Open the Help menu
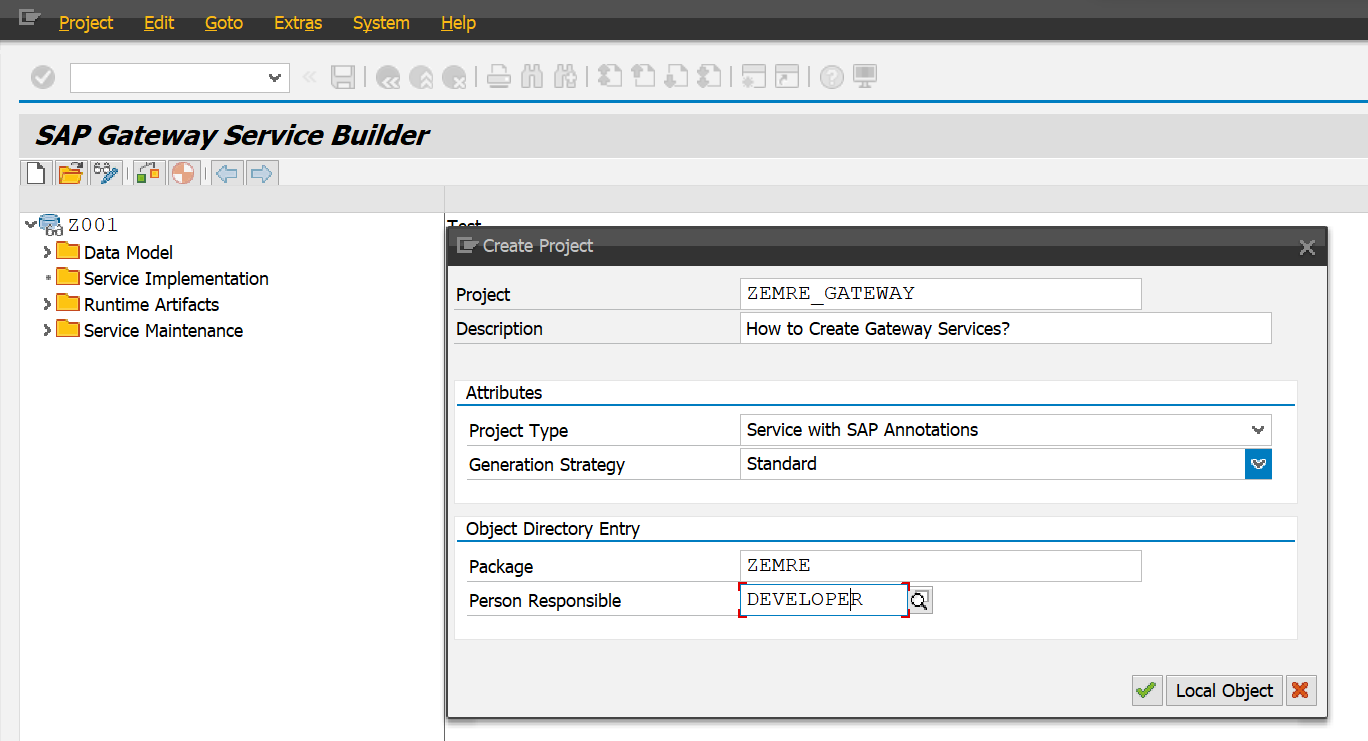1368x741 pixels. pos(458,23)
